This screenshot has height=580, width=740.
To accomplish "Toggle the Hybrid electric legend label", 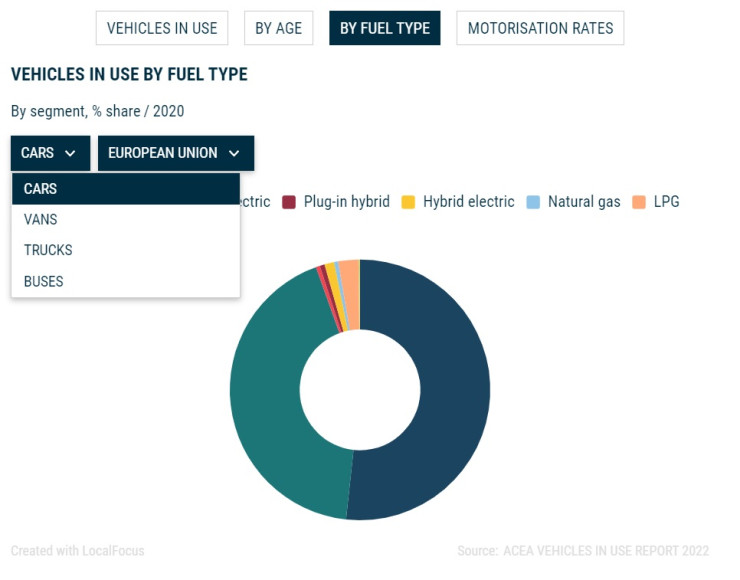I will tap(468, 202).
